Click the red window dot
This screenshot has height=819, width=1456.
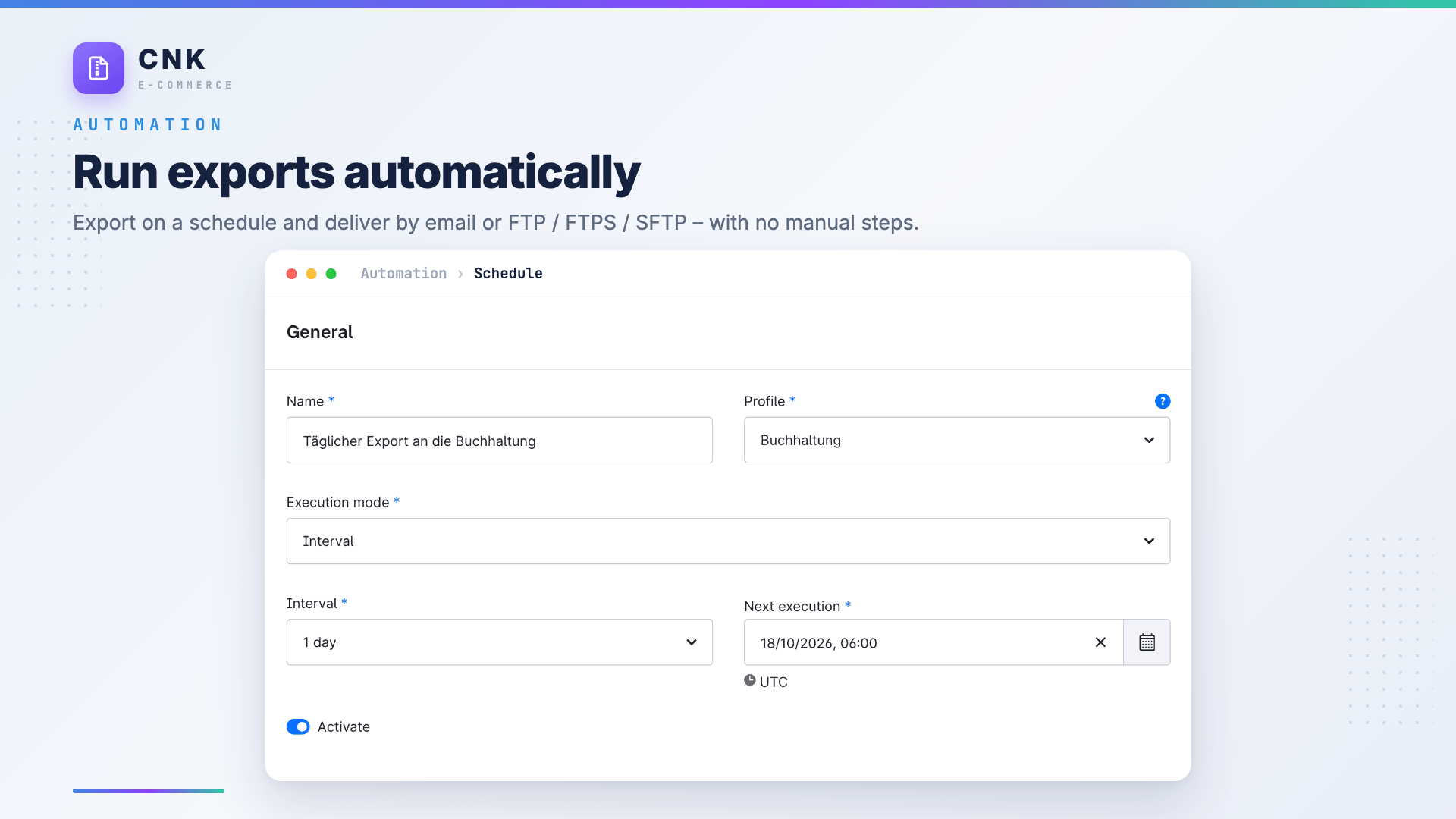coord(291,274)
